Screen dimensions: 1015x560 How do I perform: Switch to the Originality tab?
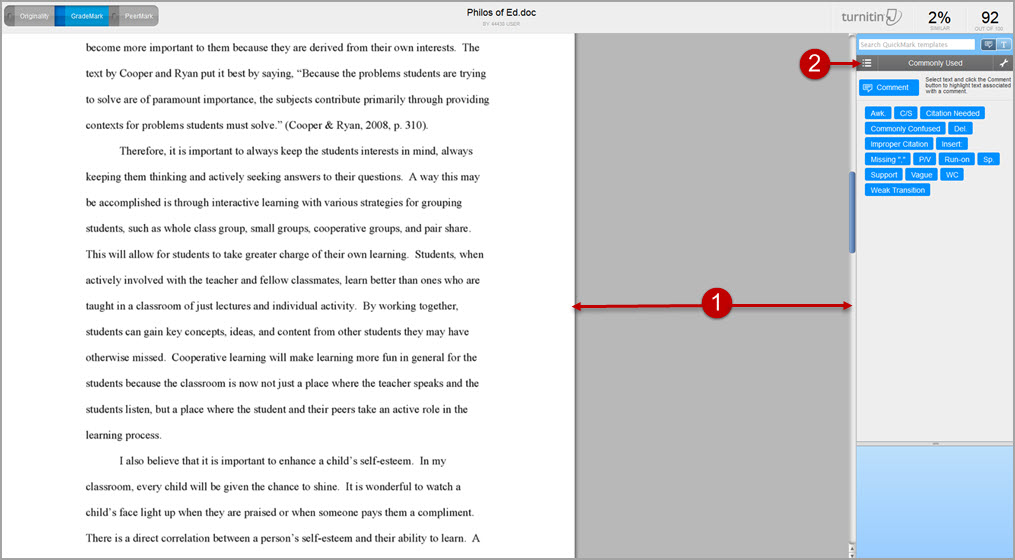pos(30,16)
